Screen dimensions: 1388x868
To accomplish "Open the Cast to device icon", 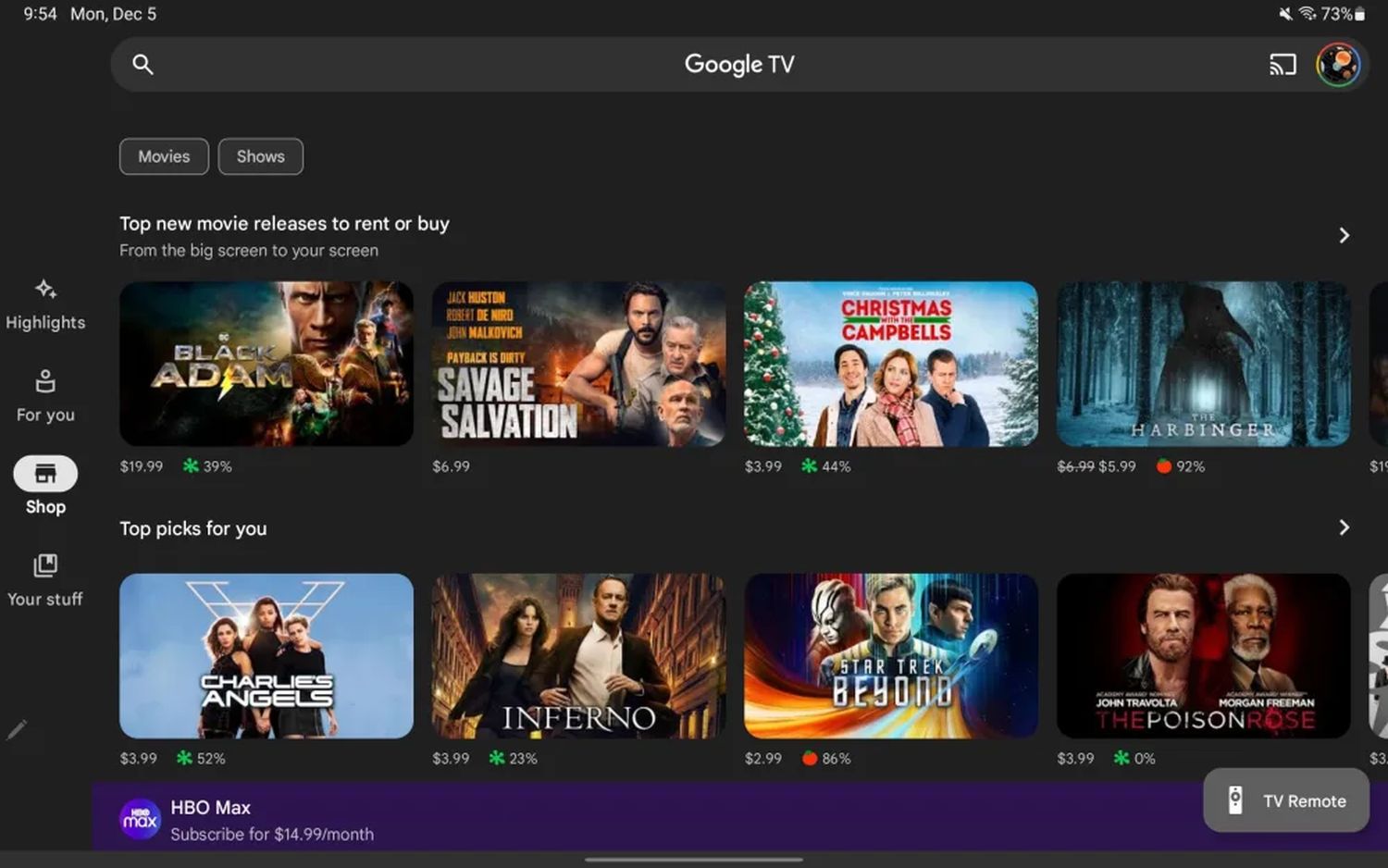I will [x=1283, y=65].
